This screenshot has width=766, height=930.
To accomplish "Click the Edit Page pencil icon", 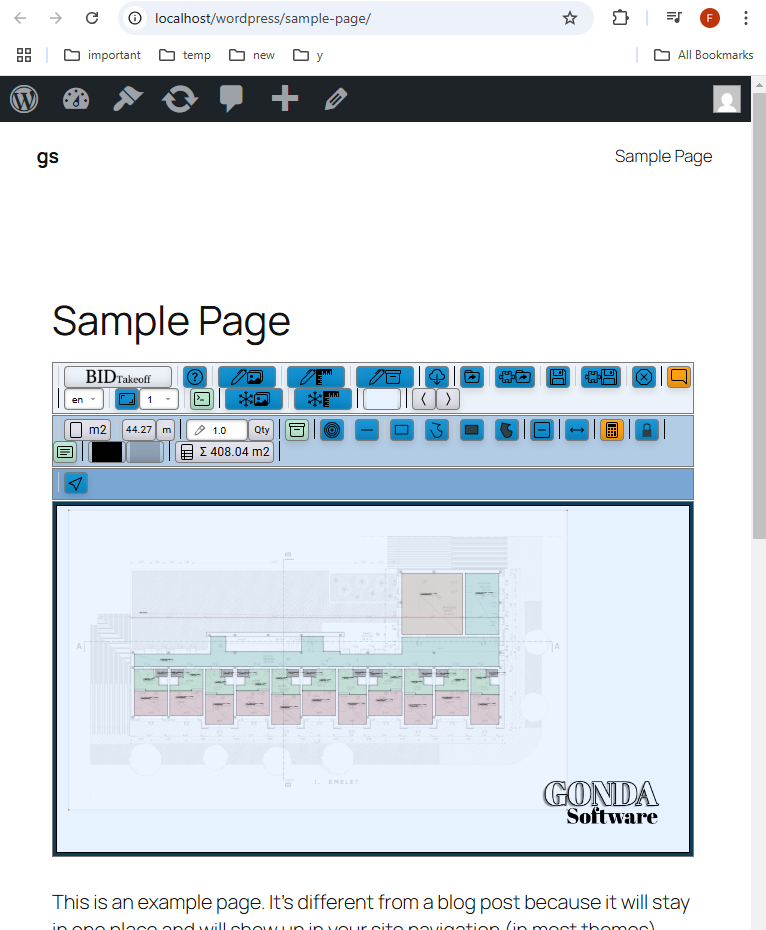I will click(336, 99).
